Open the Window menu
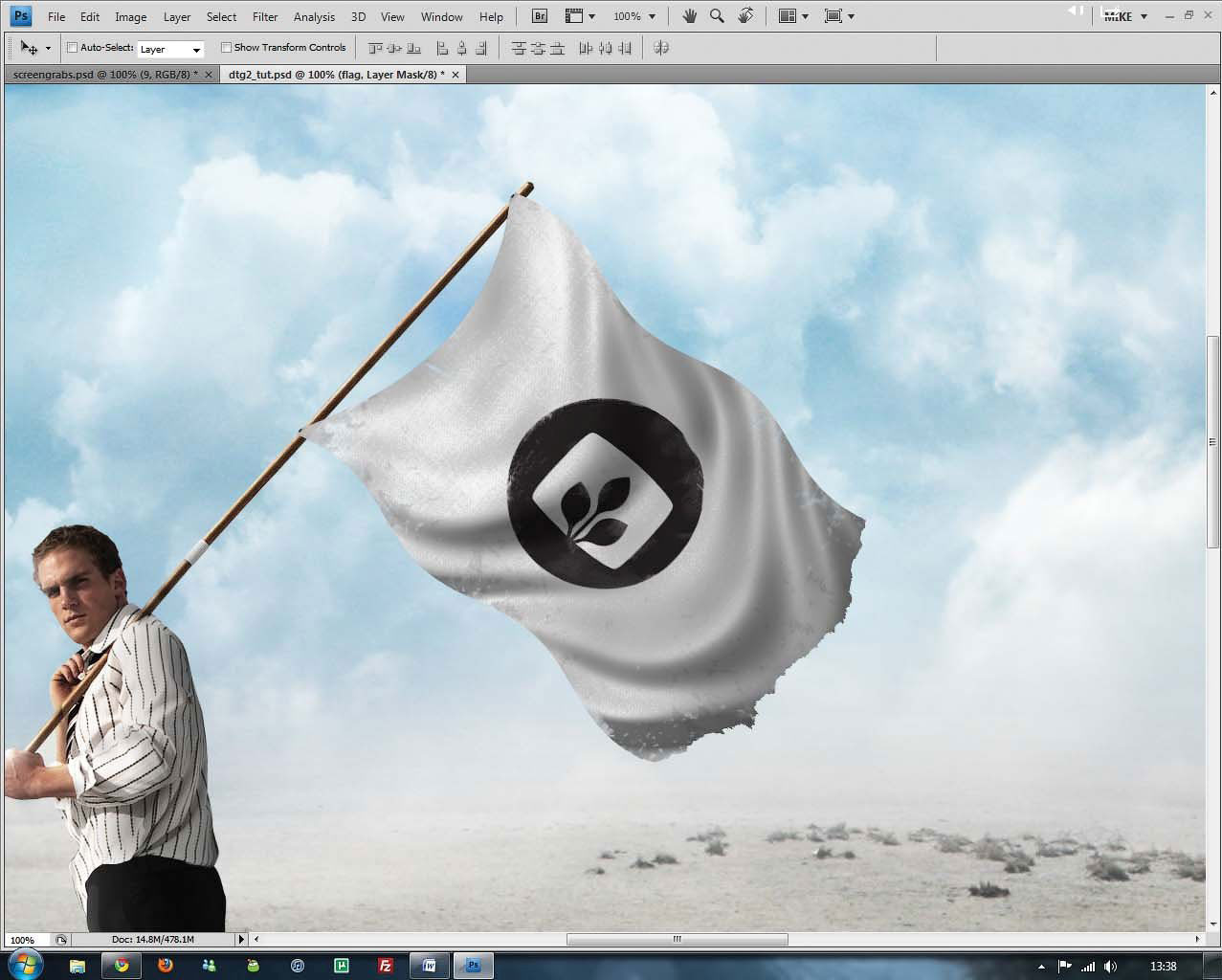This screenshot has height=980, width=1222. tap(442, 16)
